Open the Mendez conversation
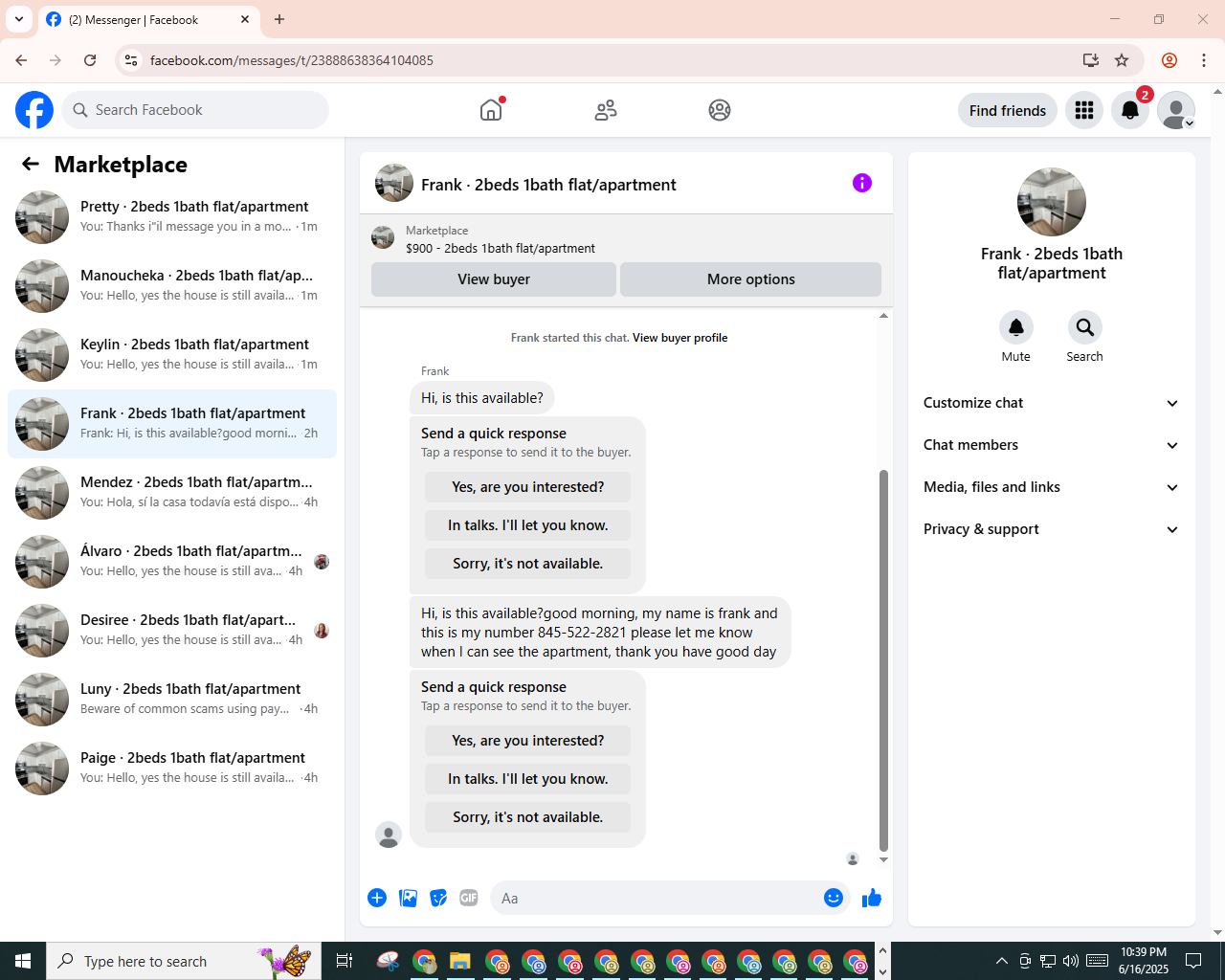1225x980 pixels. coord(172,493)
